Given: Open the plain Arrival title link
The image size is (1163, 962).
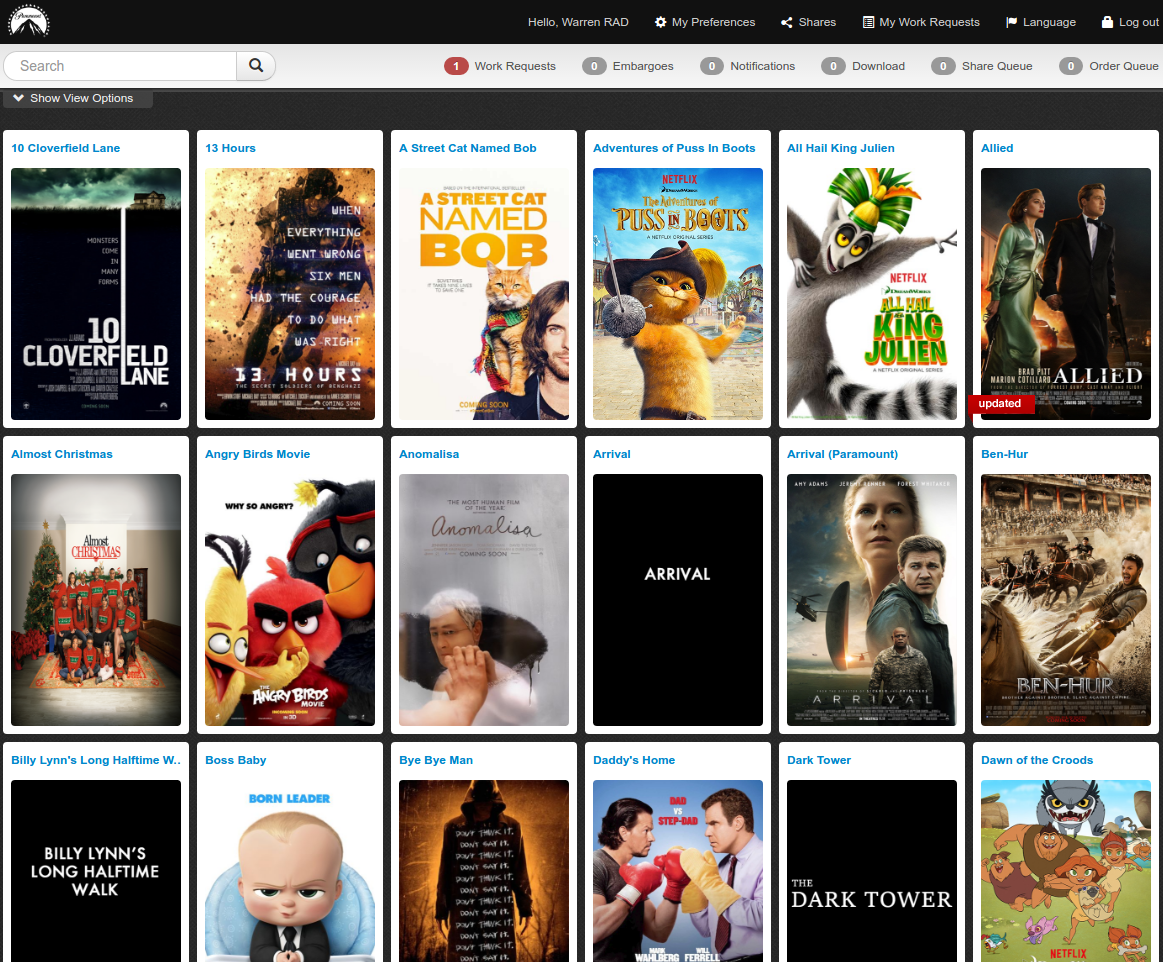Looking at the screenshot, I should click(612, 454).
